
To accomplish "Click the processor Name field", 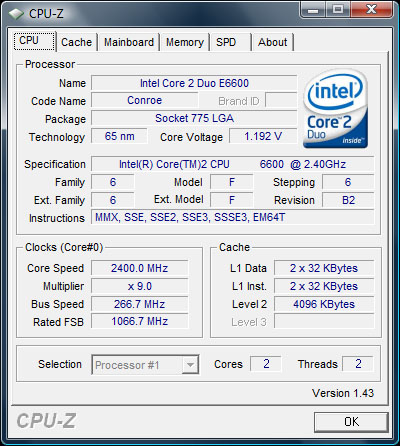I will pyautogui.click(x=194, y=83).
